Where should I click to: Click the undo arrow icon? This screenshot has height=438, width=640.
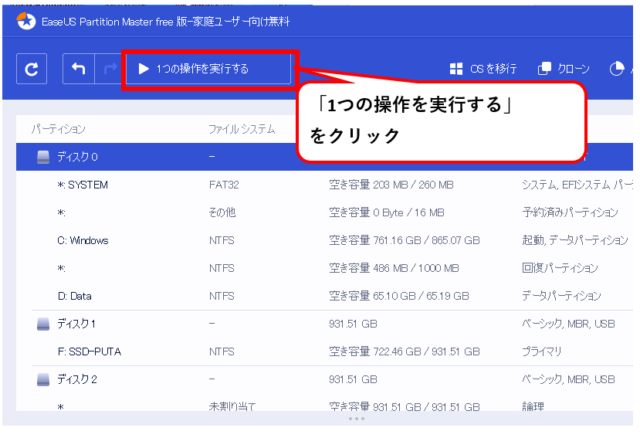tap(78, 69)
